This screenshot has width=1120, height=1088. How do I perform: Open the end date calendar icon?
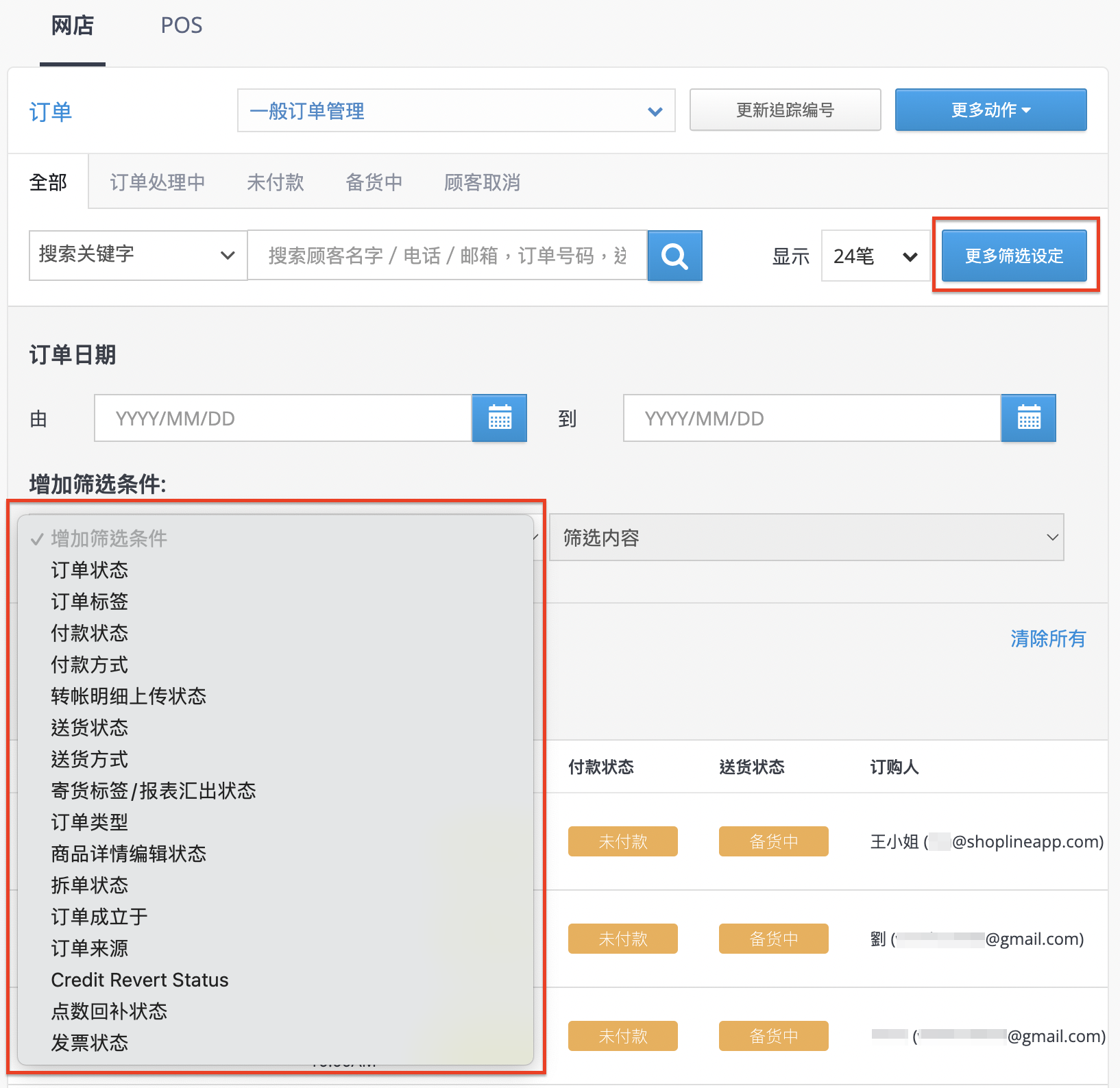tap(1028, 418)
